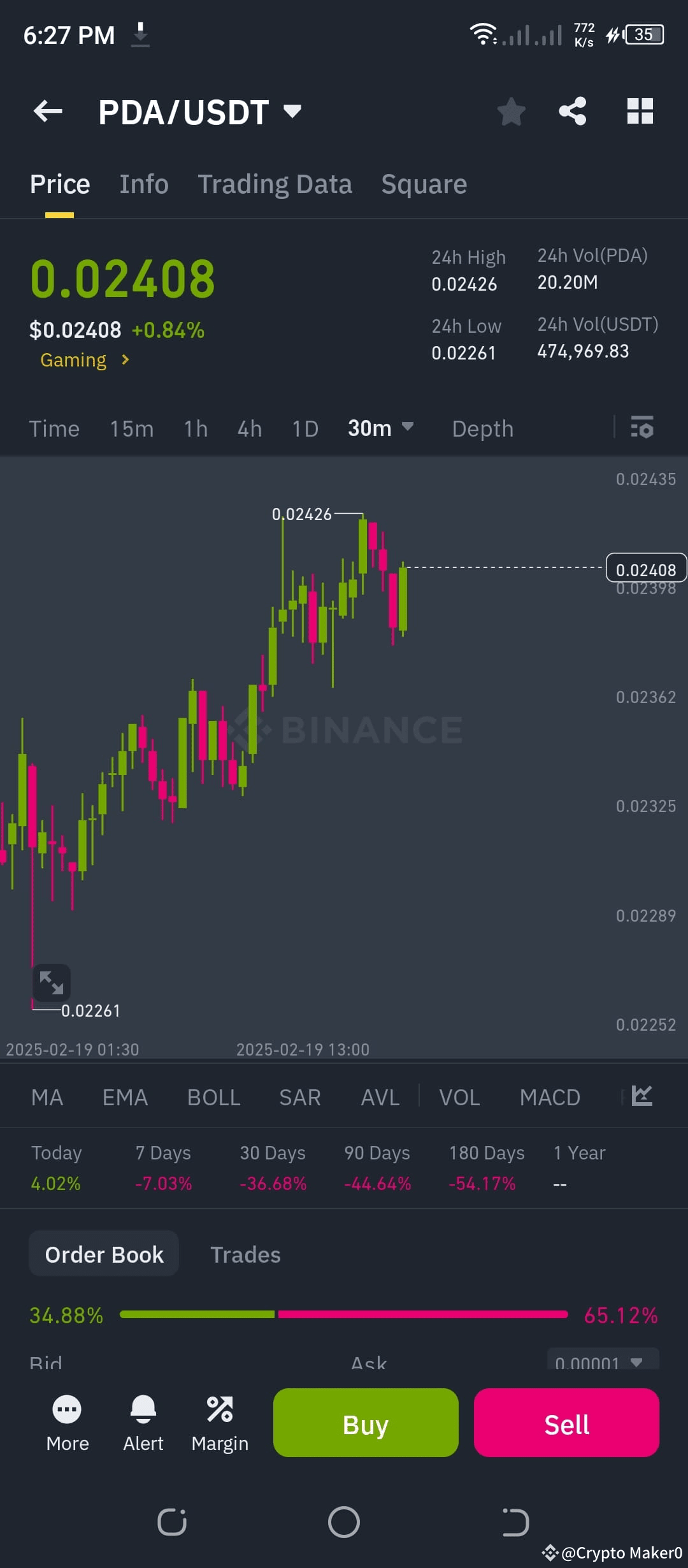
Task: Open the Trades tab
Action: (x=245, y=1253)
